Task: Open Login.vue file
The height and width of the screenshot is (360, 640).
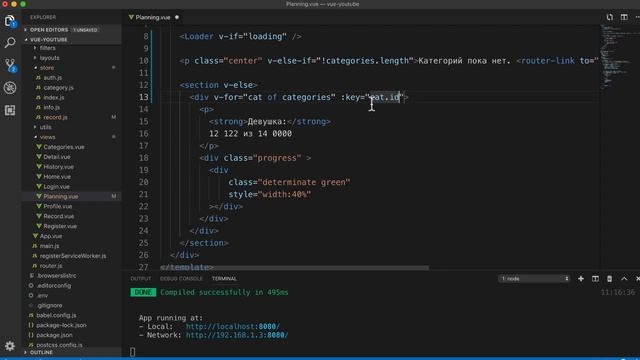Action: [x=56, y=187]
